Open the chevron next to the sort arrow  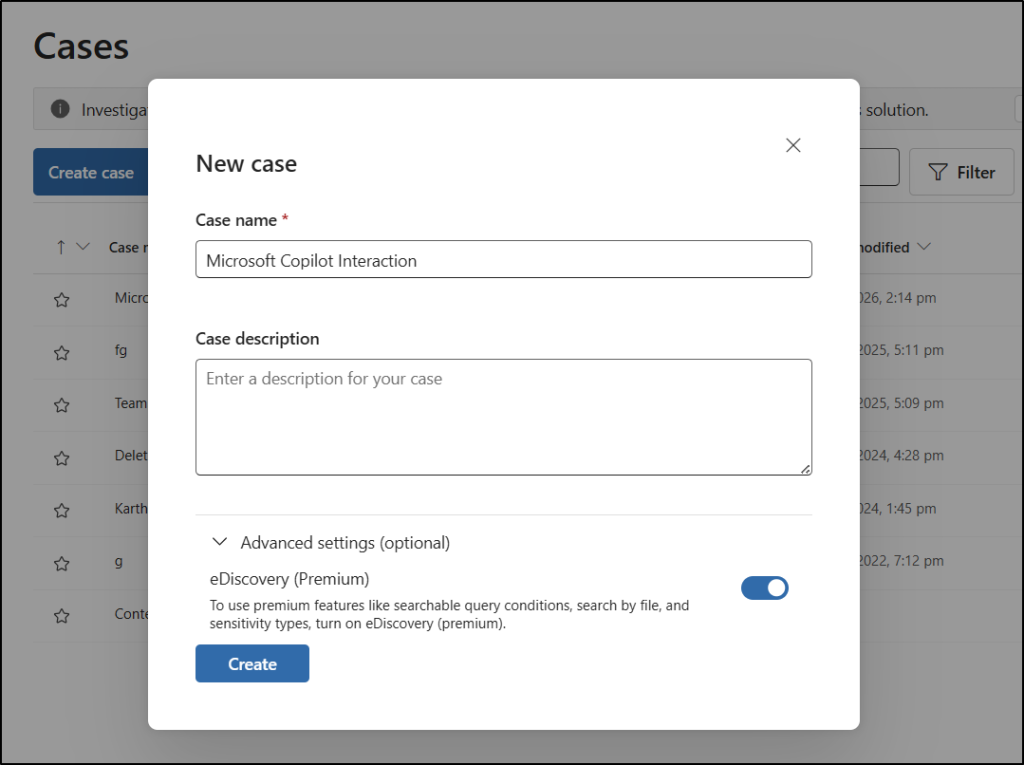click(83, 246)
